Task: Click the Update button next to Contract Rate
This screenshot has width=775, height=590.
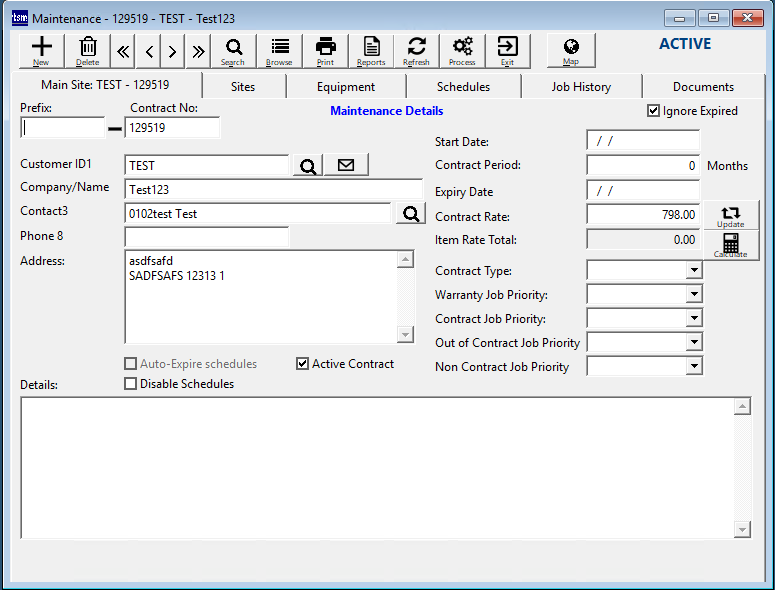Action: tap(731, 216)
